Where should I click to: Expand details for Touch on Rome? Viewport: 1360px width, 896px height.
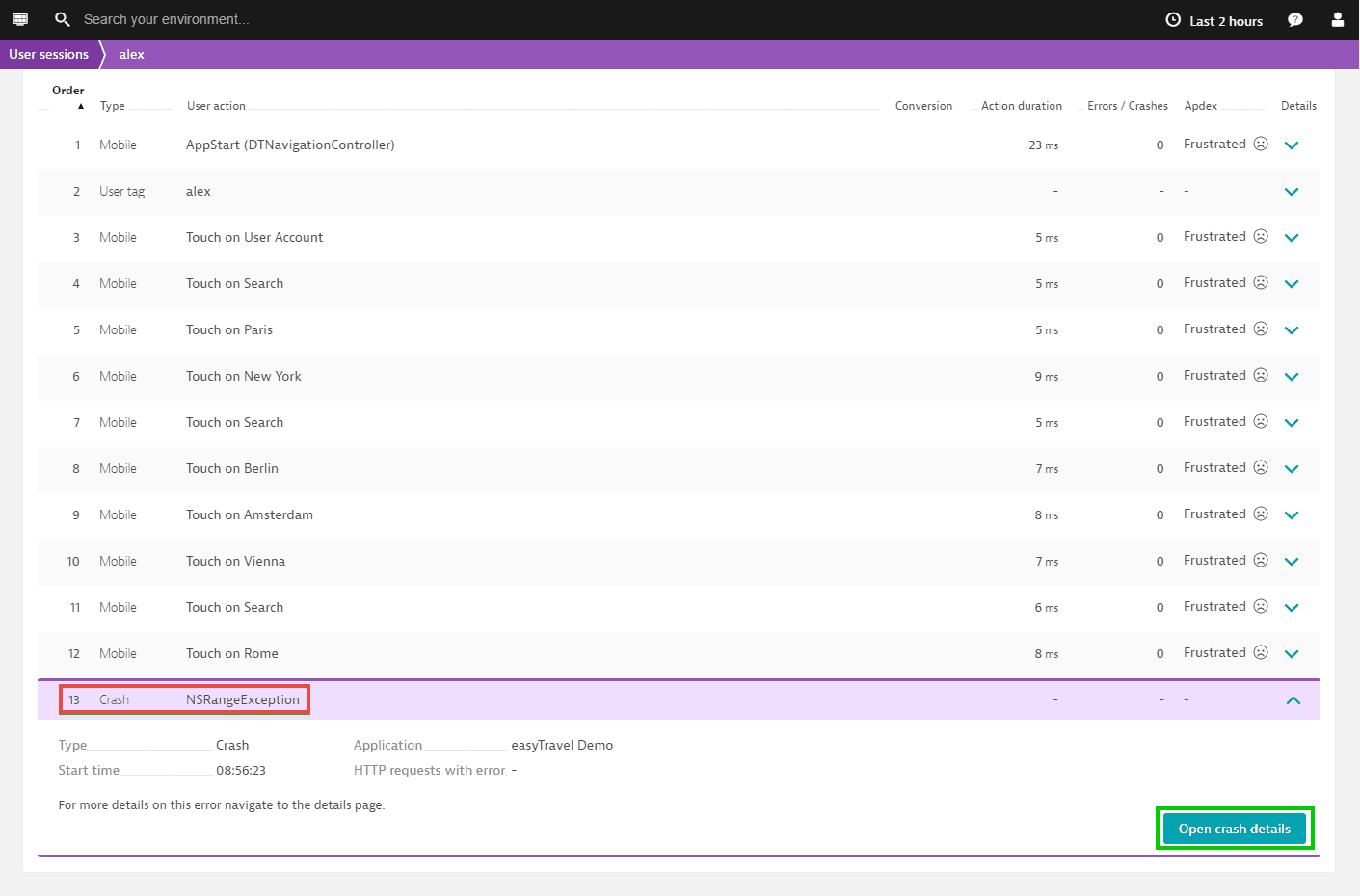click(x=1293, y=654)
